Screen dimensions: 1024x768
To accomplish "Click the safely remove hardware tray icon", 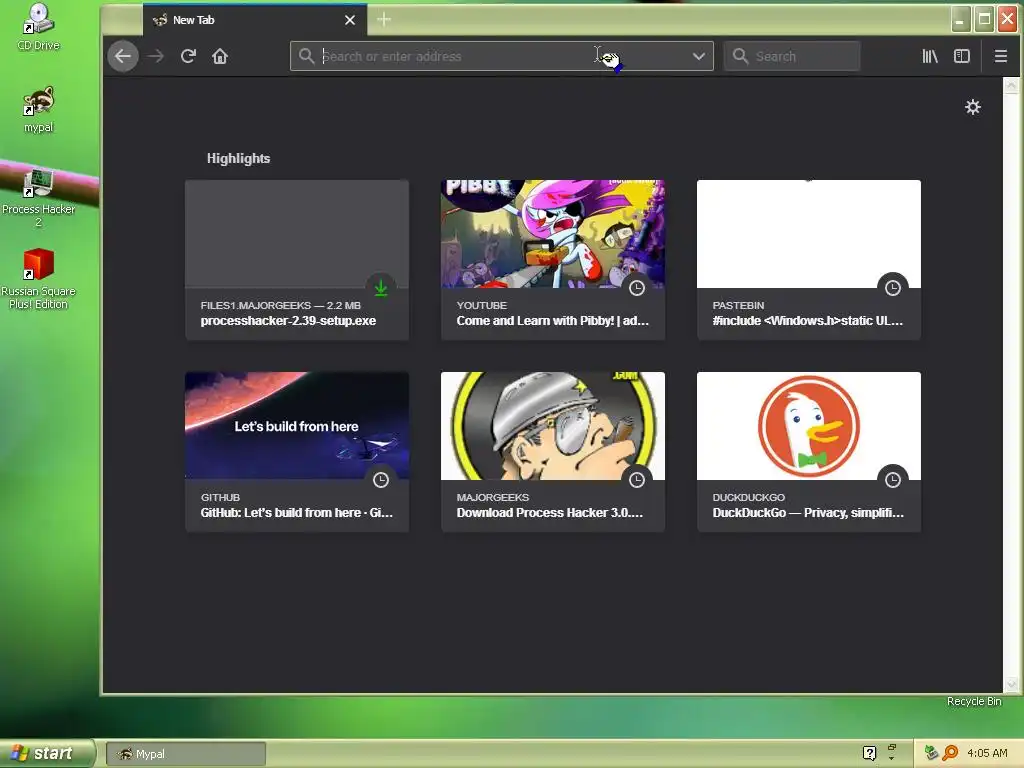I will point(931,753).
